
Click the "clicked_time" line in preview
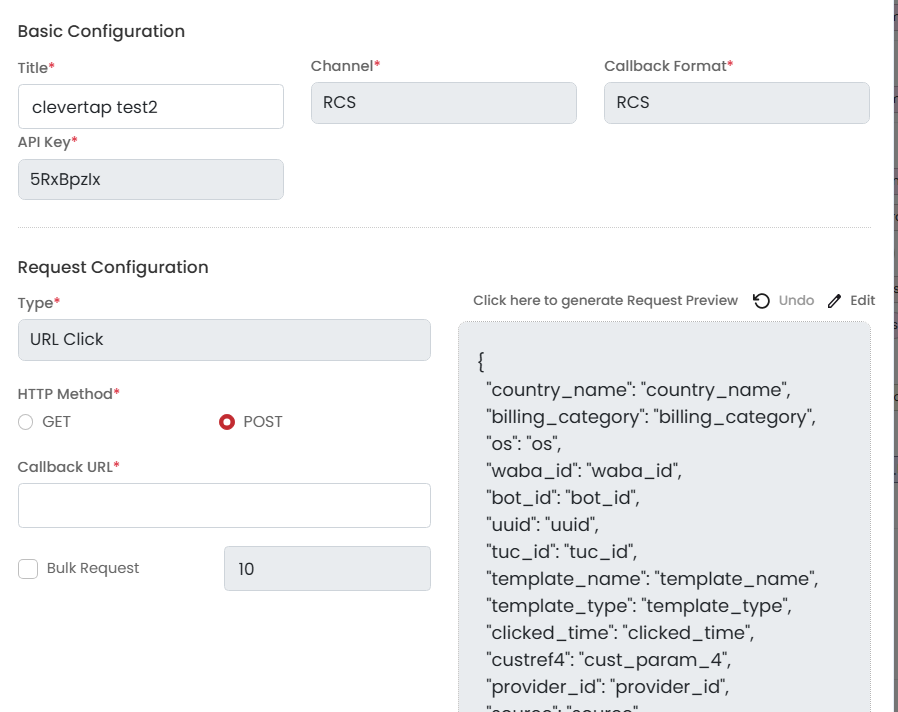(620, 633)
